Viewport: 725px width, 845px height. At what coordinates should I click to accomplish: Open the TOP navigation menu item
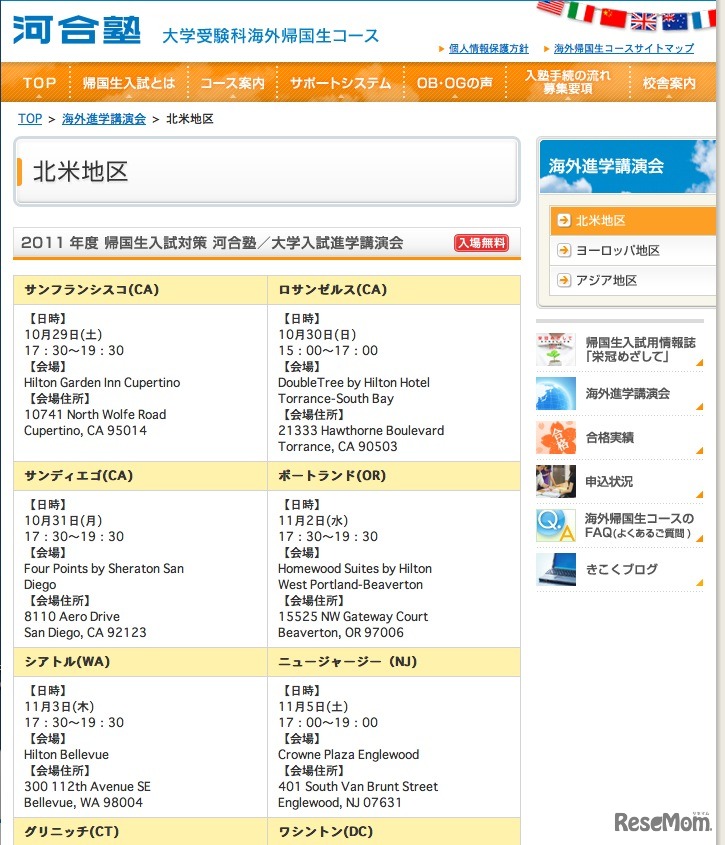click(x=39, y=82)
